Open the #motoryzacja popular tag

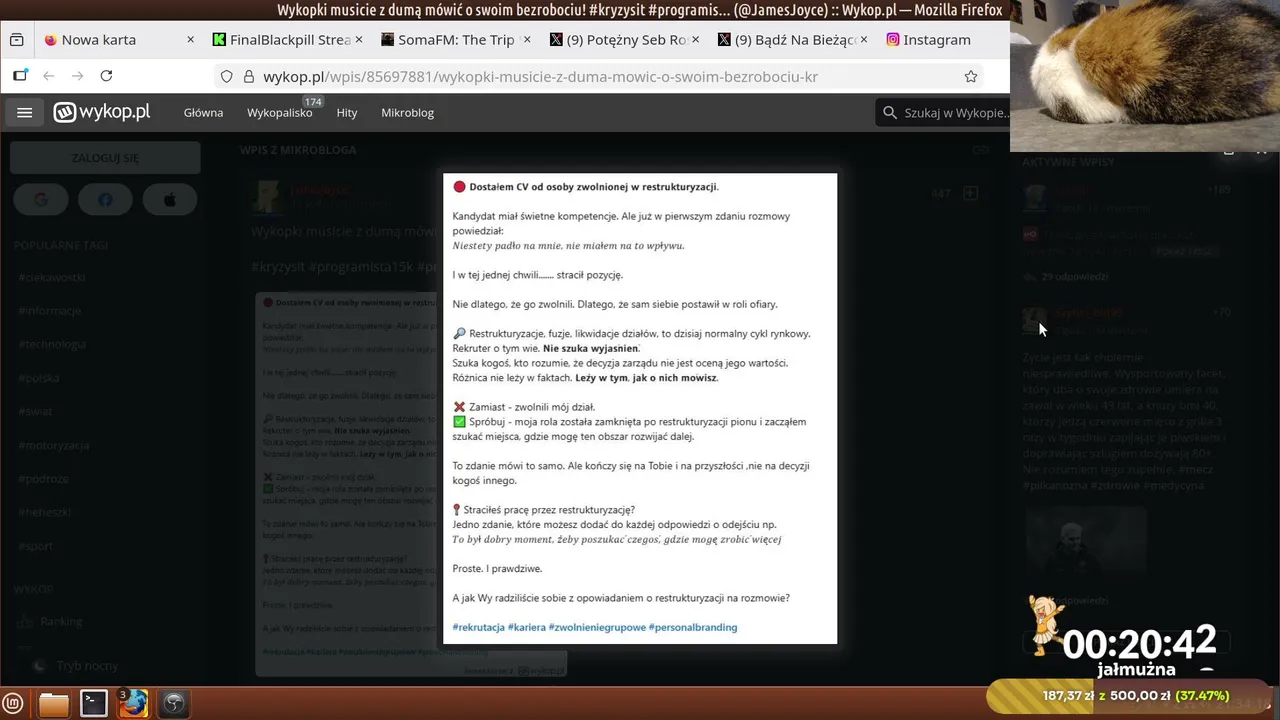click(x=54, y=445)
